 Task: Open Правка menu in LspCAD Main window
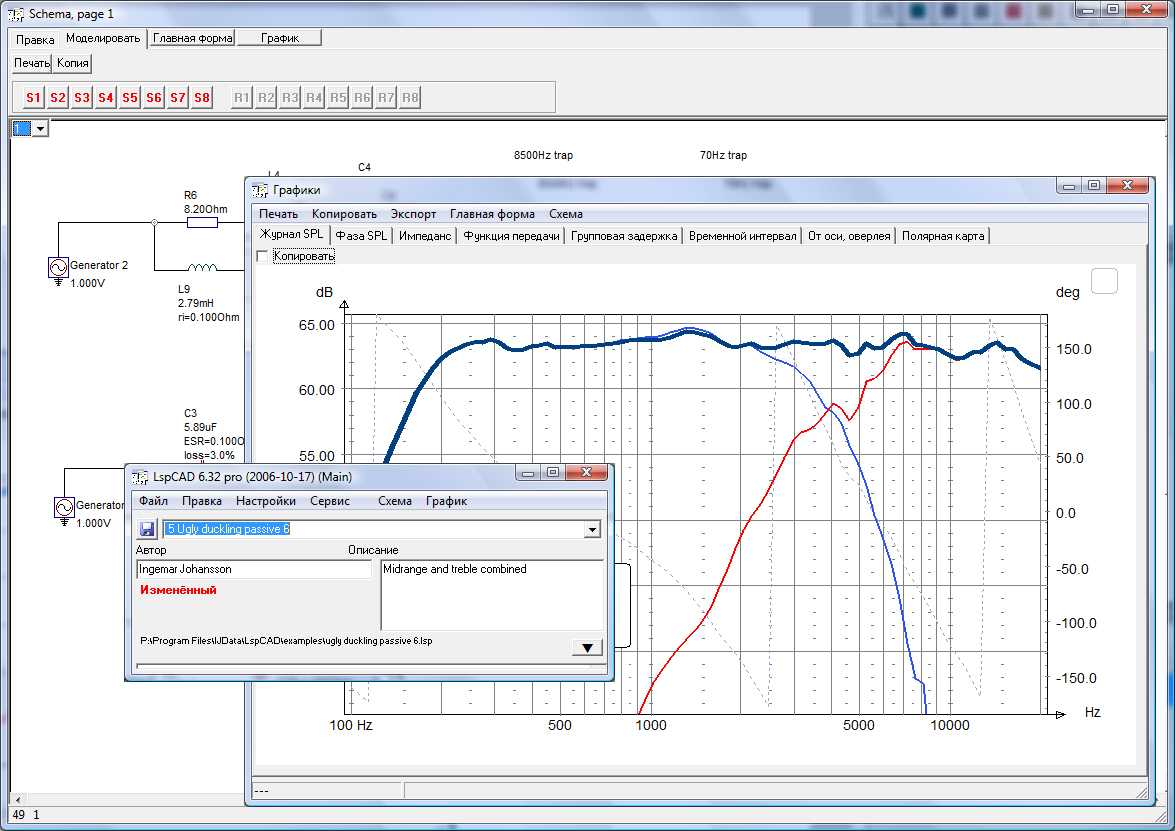(x=202, y=501)
